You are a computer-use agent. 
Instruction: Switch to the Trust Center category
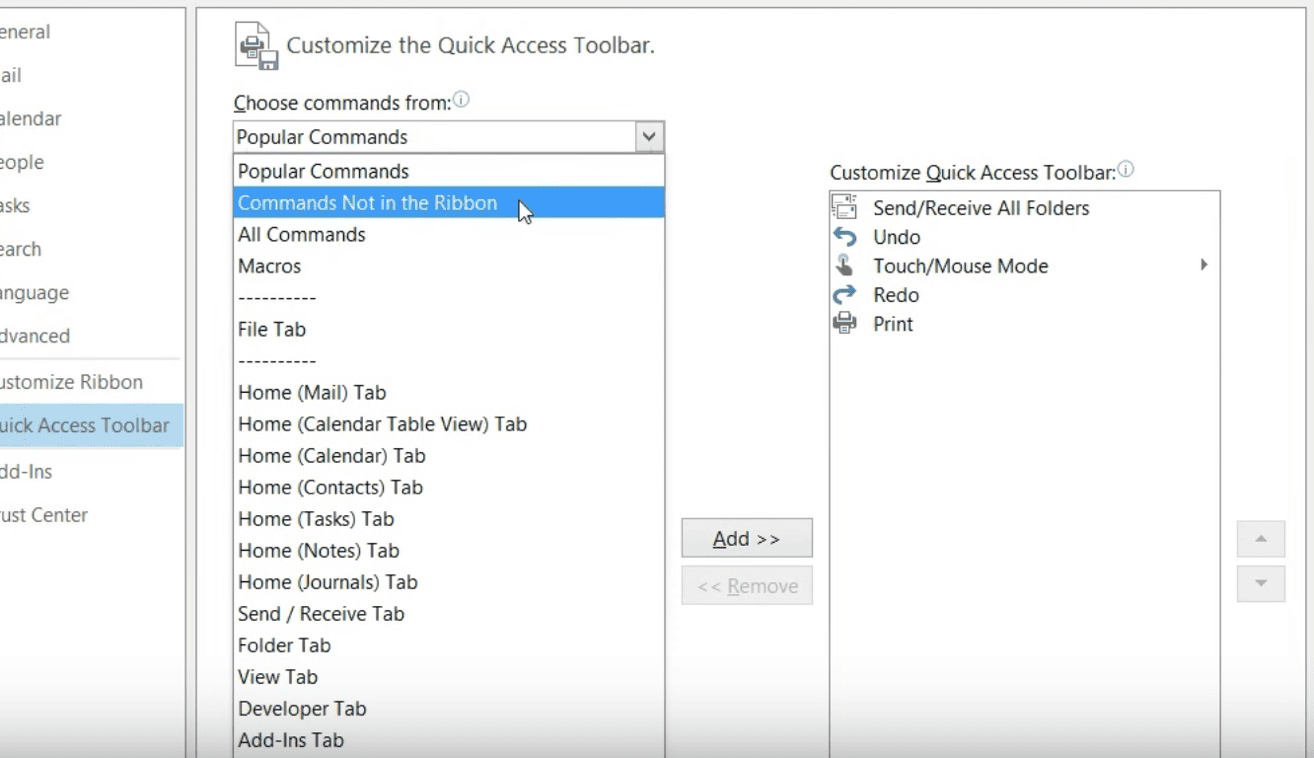(x=46, y=515)
